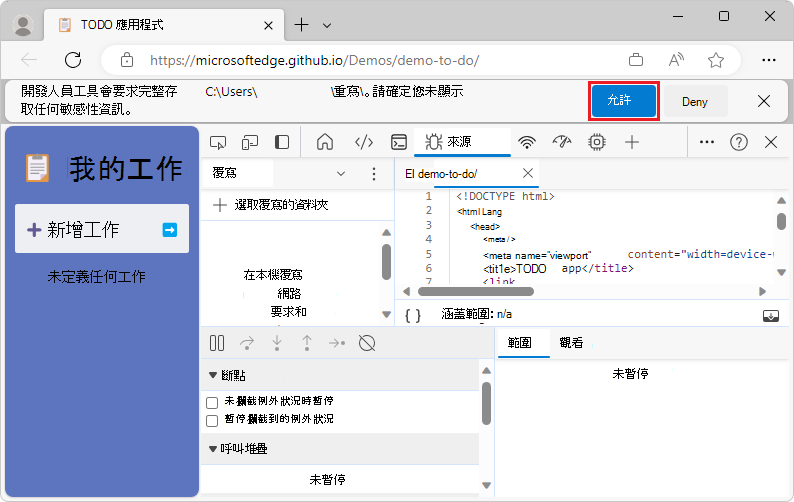Click the browser address bar URL
The image size is (794, 502).
point(315,60)
